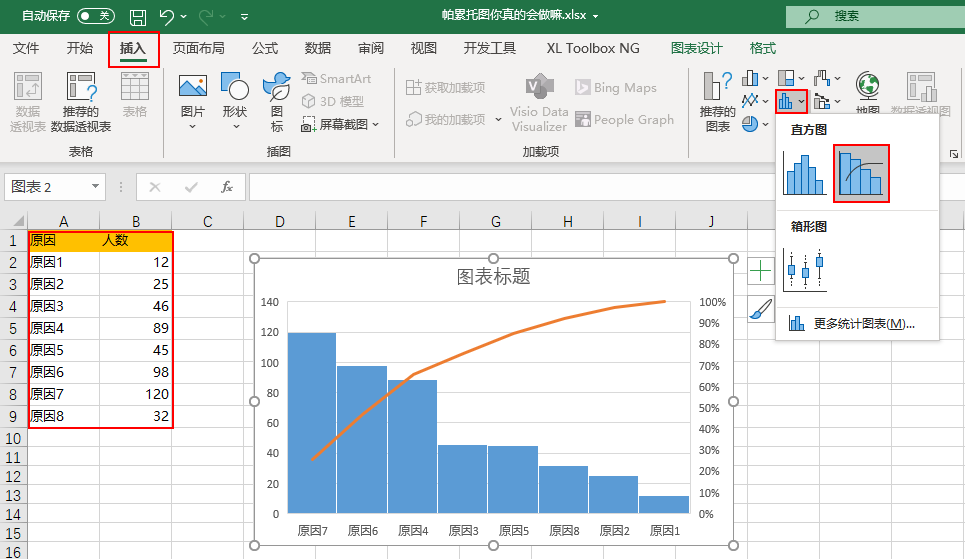Open the 形状 shapes gallery
The height and width of the screenshot is (559, 965).
pyautogui.click(x=234, y=102)
